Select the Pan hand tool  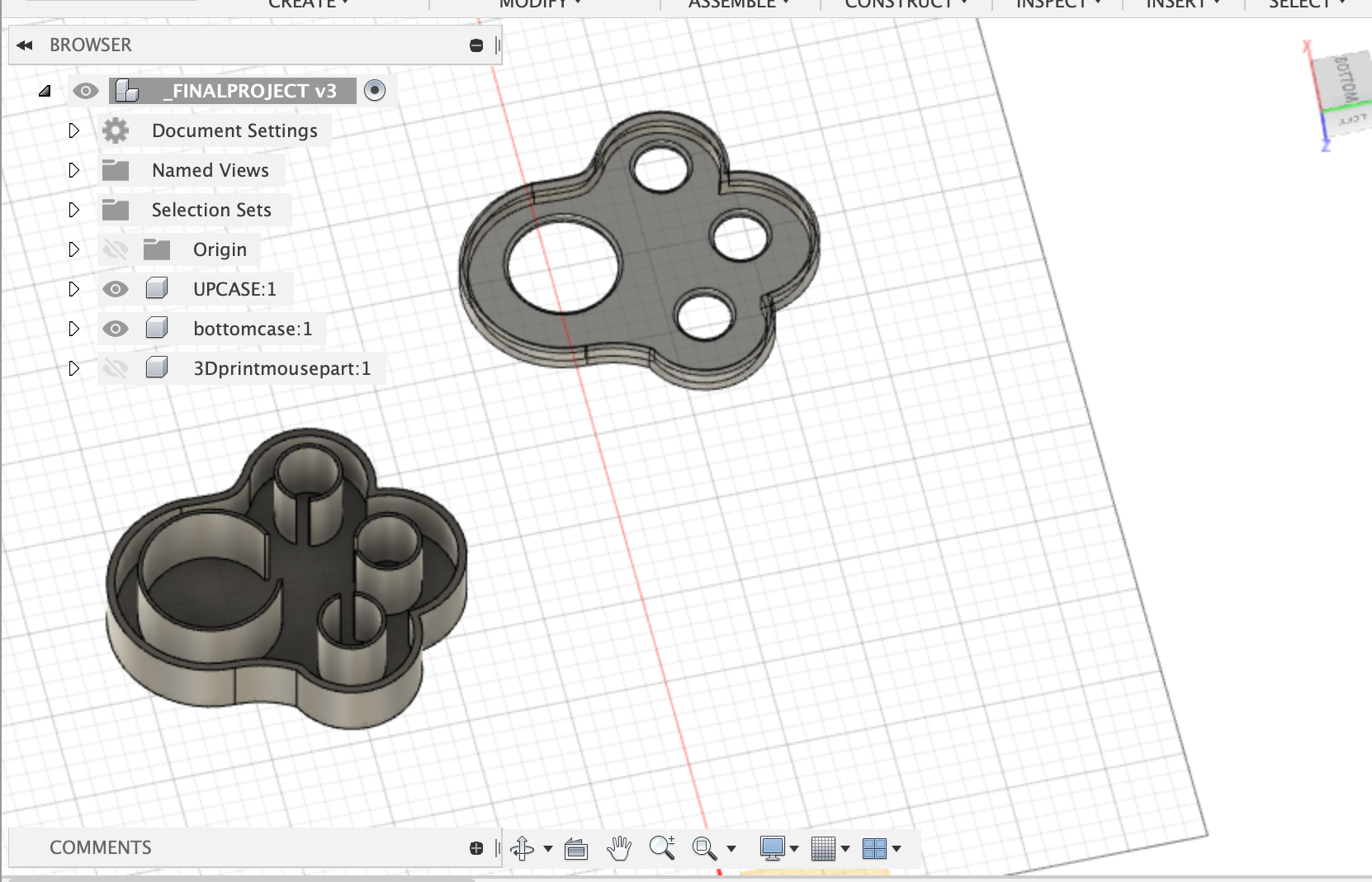(619, 847)
